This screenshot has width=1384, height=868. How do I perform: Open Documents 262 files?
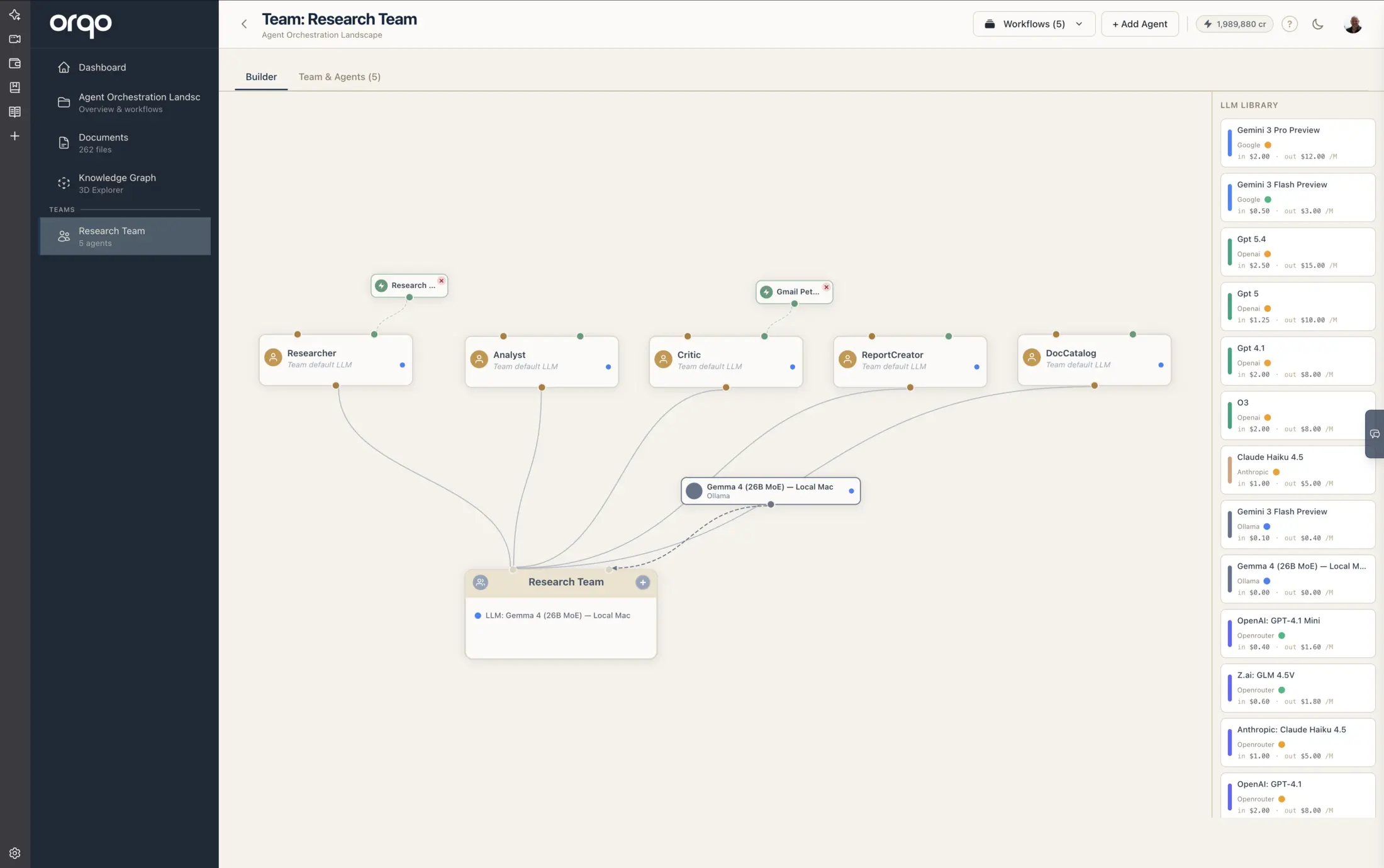tap(125, 143)
